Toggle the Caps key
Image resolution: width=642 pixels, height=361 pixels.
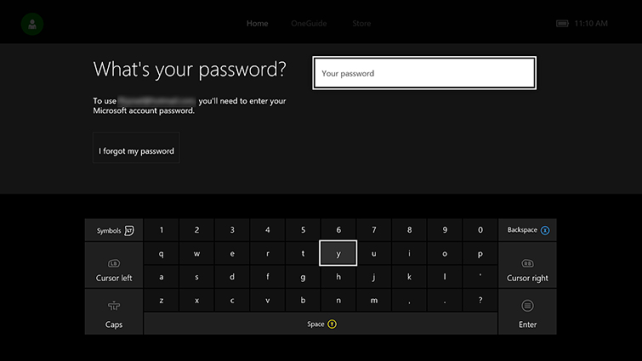[x=114, y=312]
